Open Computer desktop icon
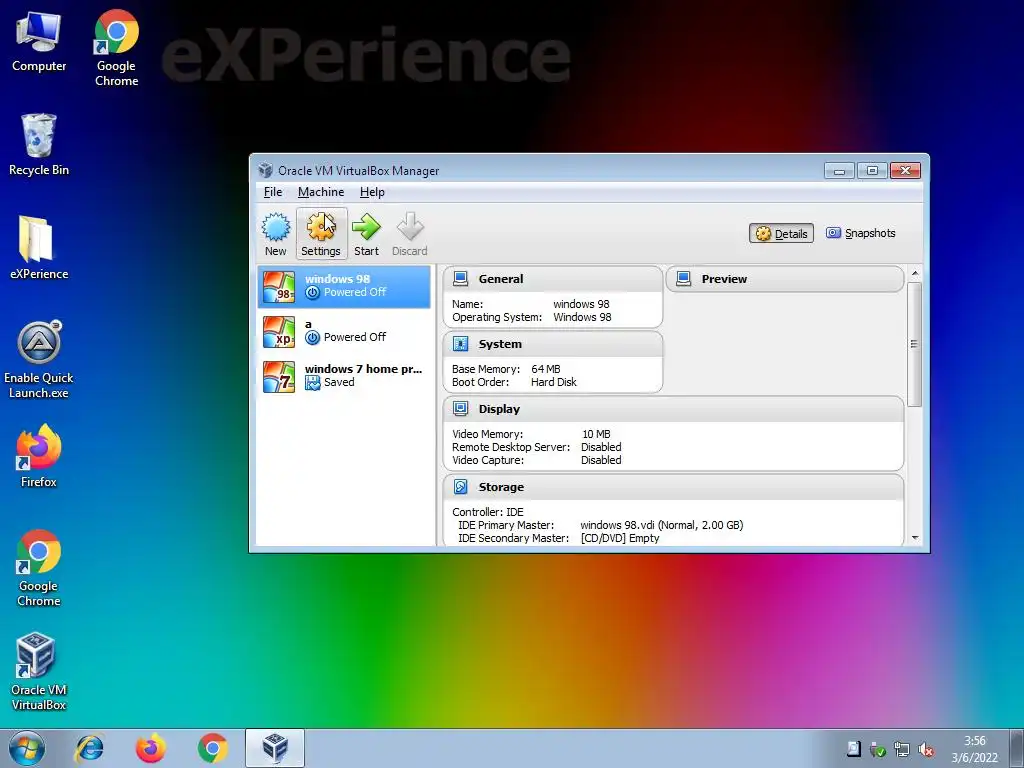 39,42
